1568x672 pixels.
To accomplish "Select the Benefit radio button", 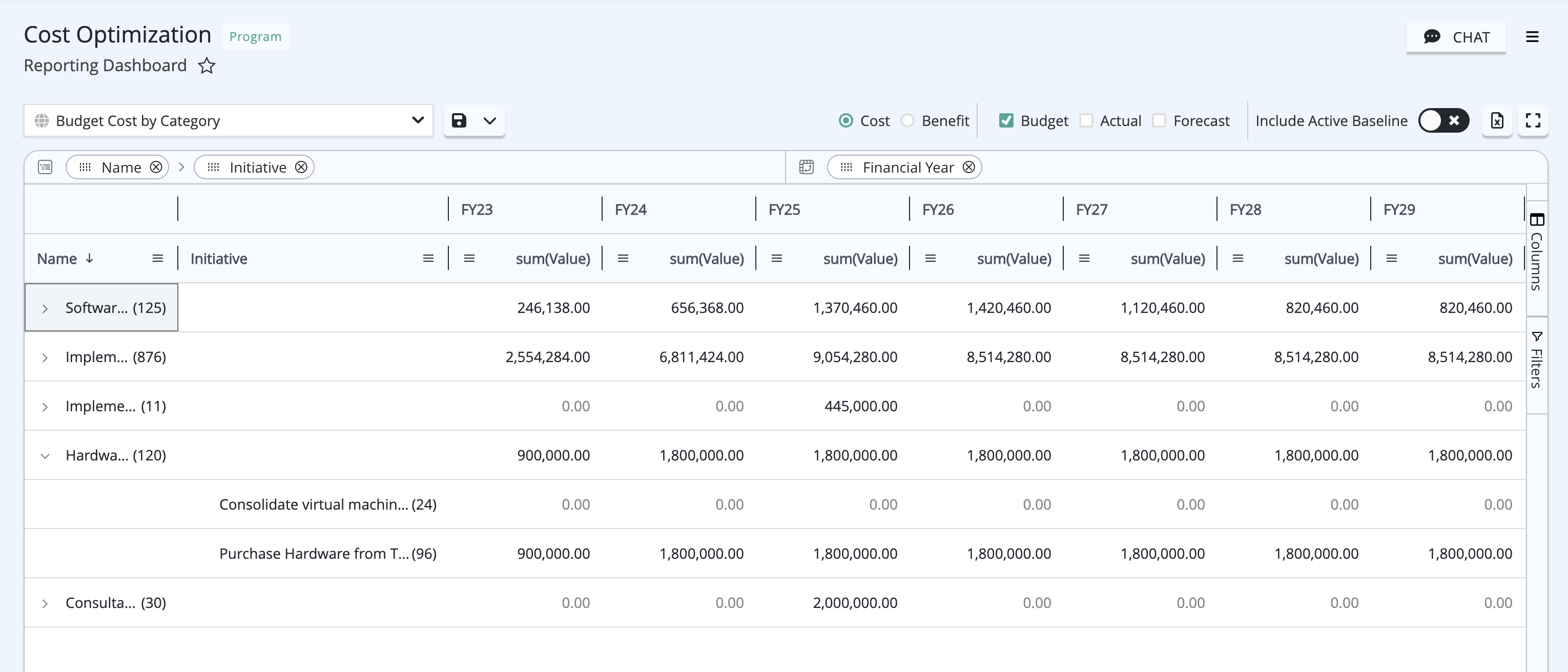I will tap(907, 120).
